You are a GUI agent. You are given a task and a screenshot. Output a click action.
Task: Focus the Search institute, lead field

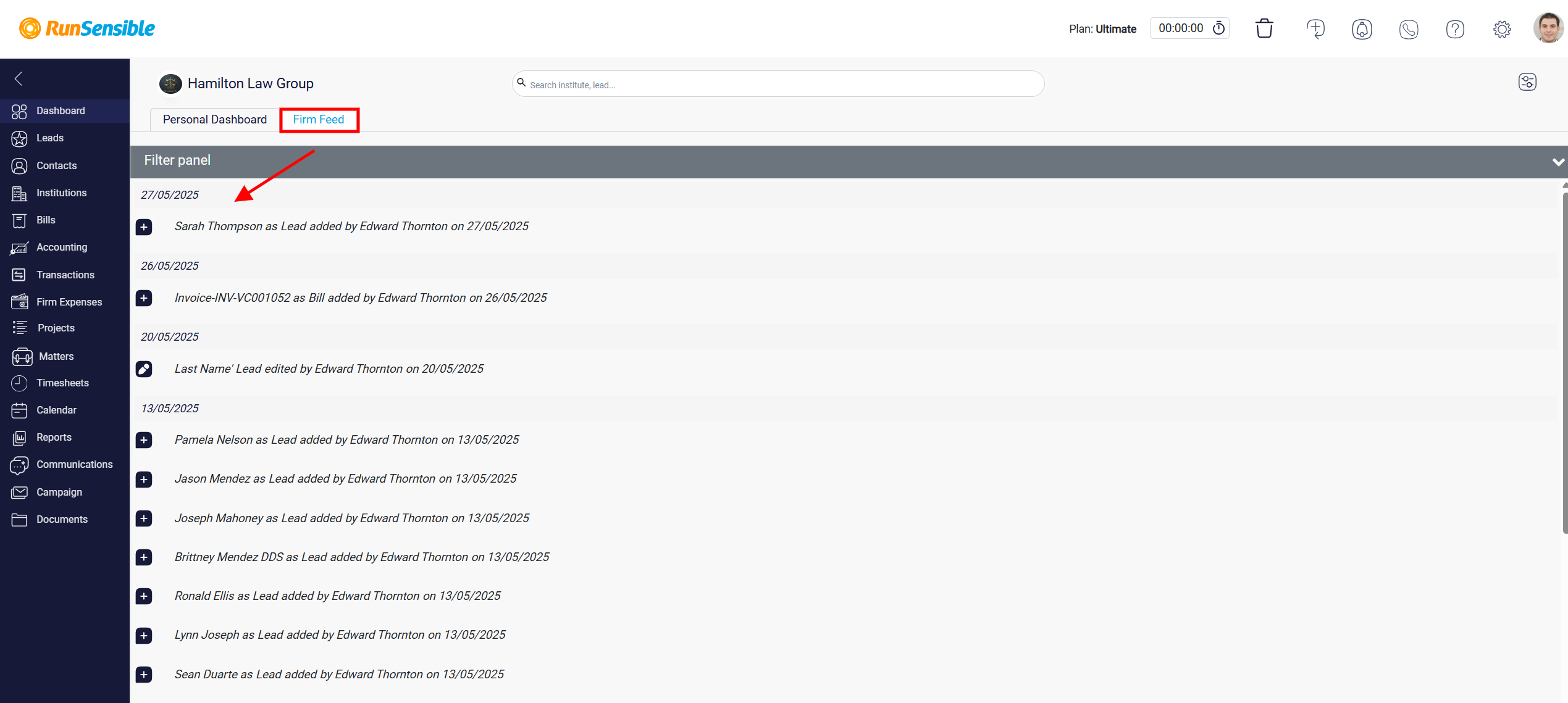click(x=778, y=84)
